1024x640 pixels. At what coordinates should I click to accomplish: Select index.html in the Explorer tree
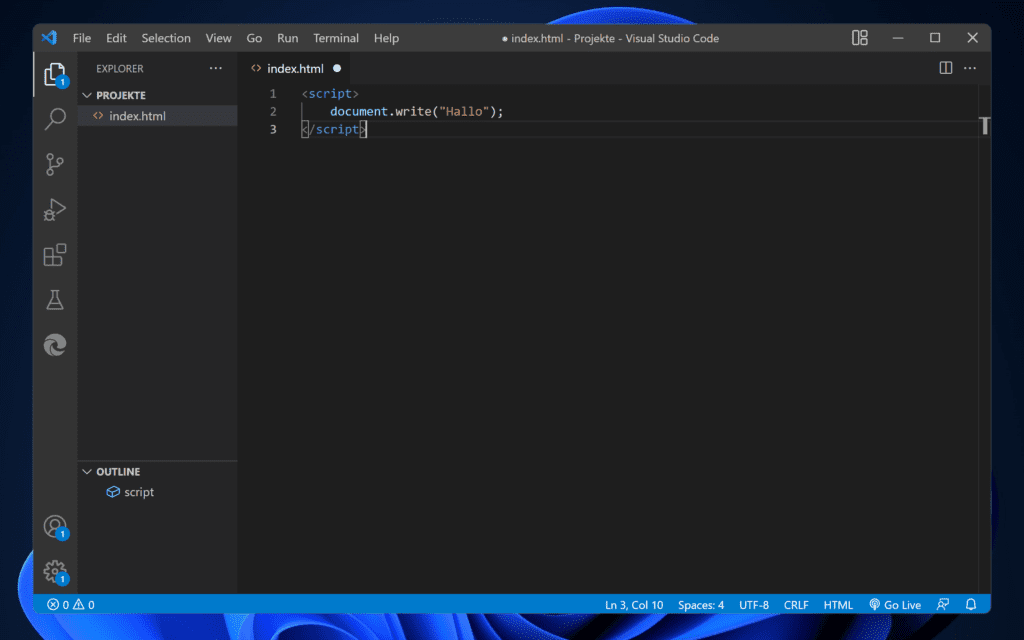tap(137, 116)
